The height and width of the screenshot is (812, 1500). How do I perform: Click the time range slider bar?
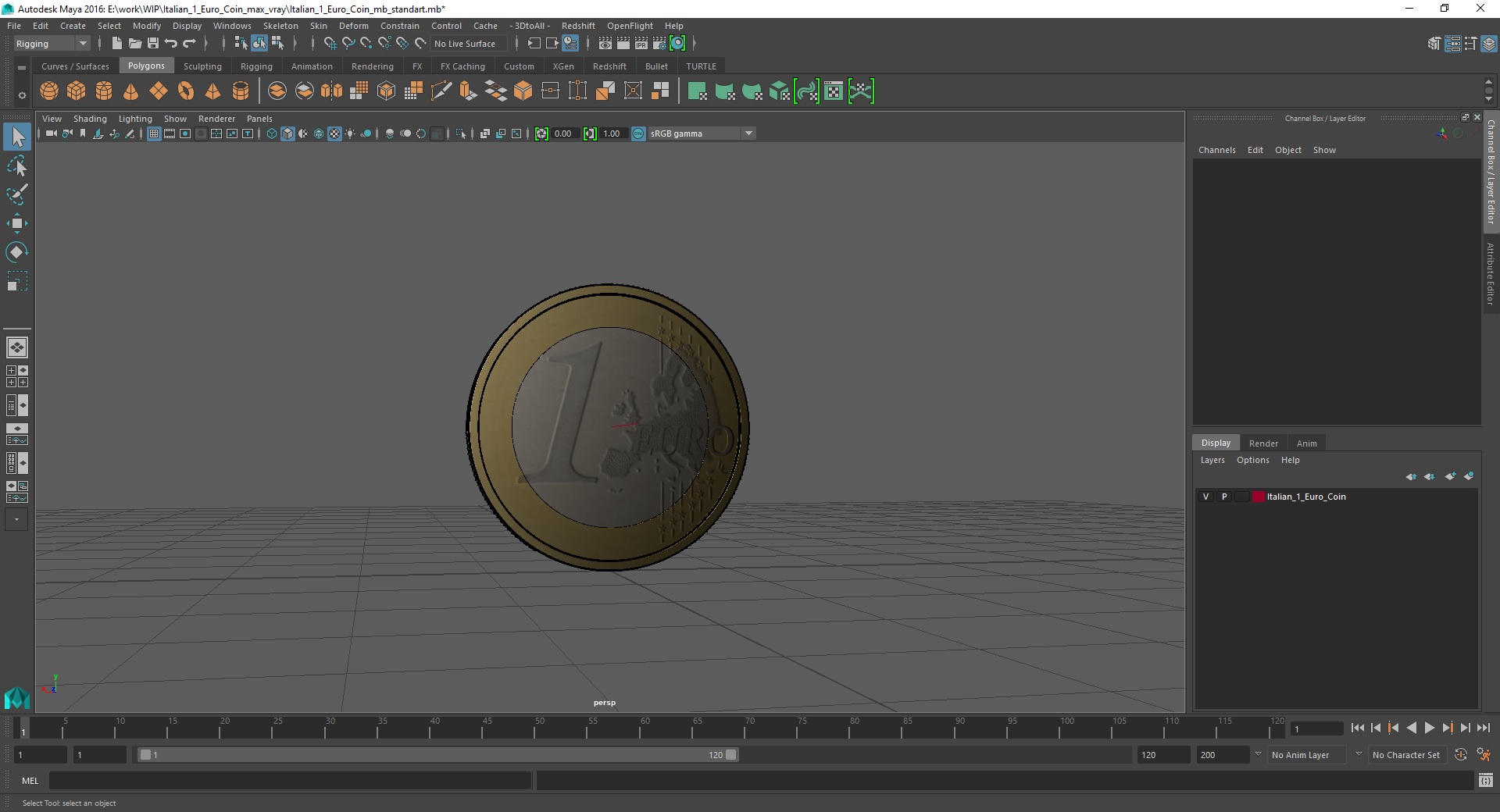(437, 755)
